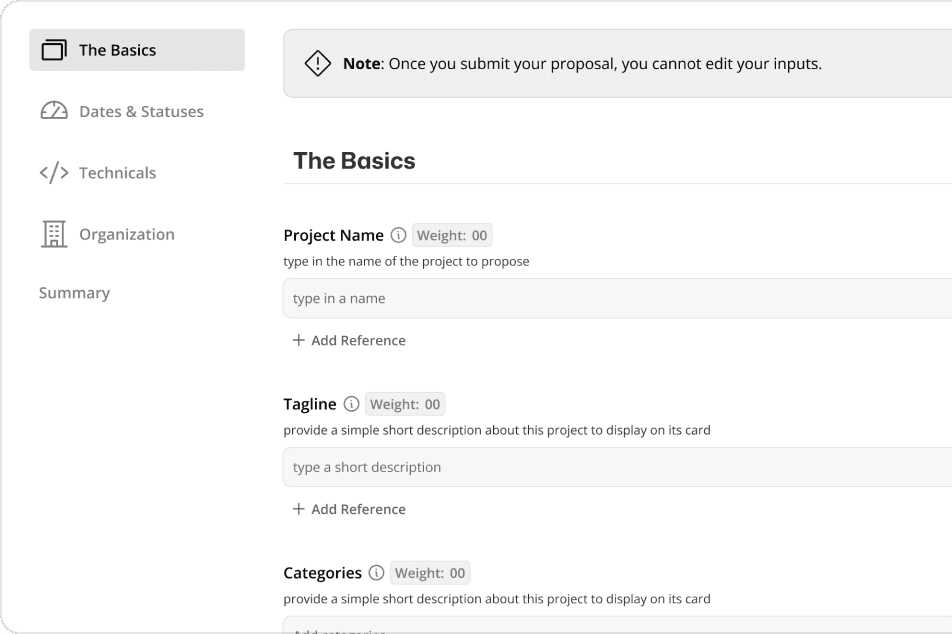The width and height of the screenshot is (952, 634).
Task: Switch to the Technicals section
Action: coord(117,173)
